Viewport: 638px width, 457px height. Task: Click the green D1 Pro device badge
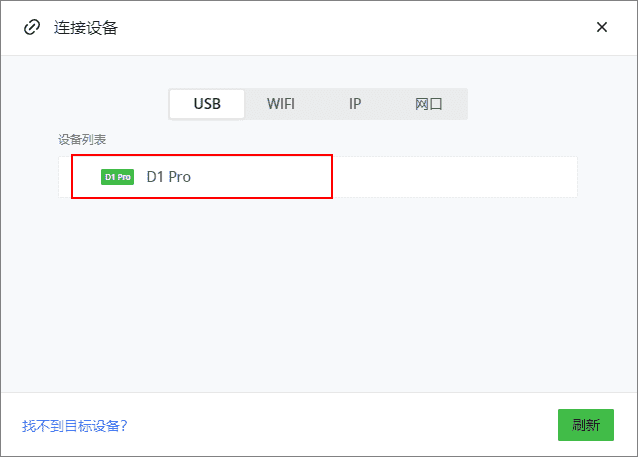coord(117,177)
